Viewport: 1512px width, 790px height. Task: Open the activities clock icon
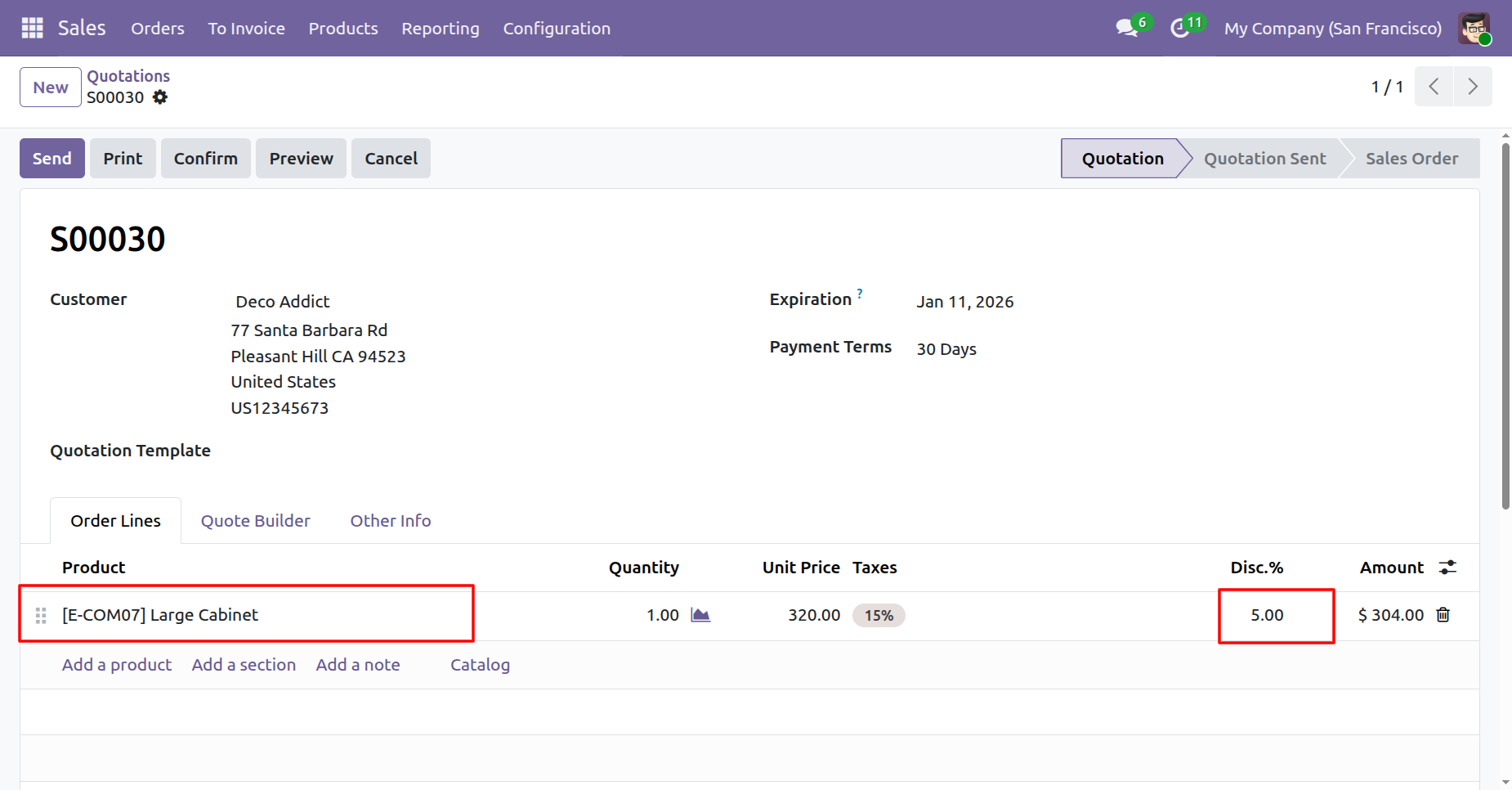1179,29
